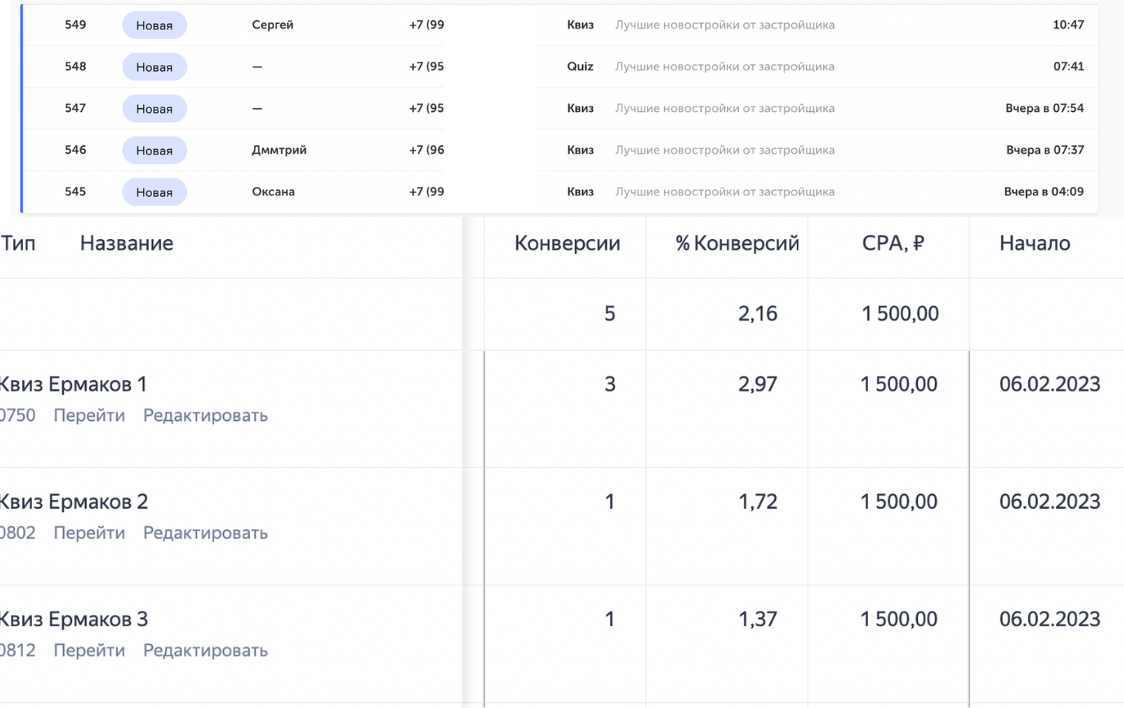The height and width of the screenshot is (708, 1124).
Task: Click the "Новая" badge on Оксана's lead
Action: pyautogui.click(x=153, y=191)
